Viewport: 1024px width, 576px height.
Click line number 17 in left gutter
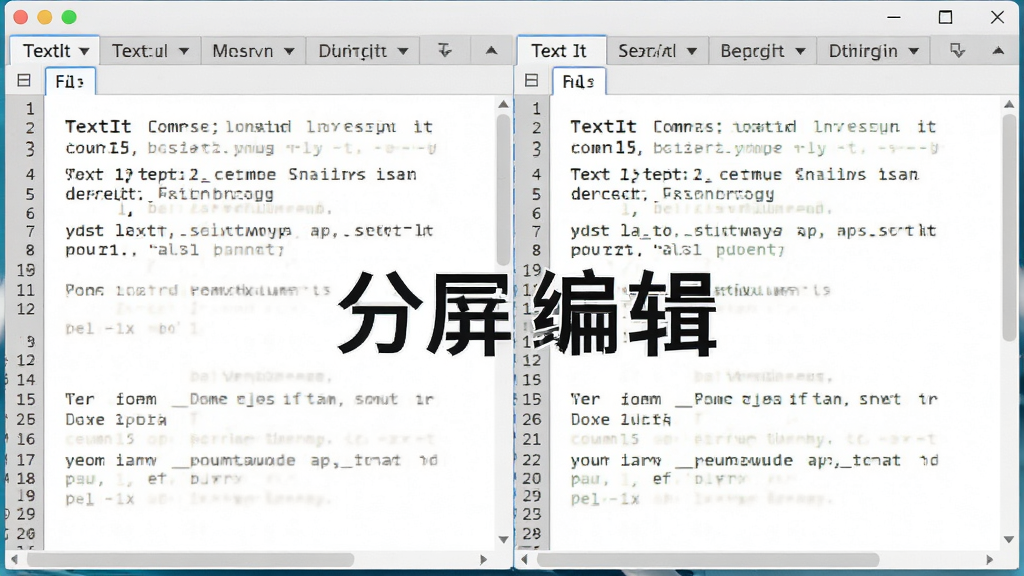[x=25, y=460]
